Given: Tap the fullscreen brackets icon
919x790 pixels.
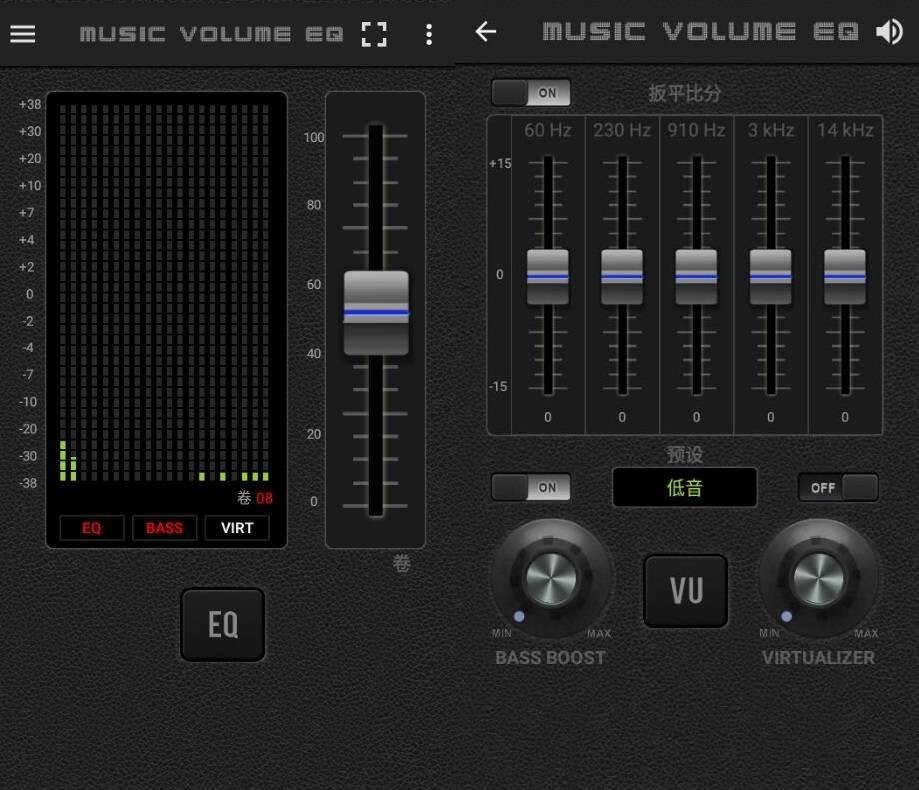Looking at the screenshot, I should tap(374, 34).
